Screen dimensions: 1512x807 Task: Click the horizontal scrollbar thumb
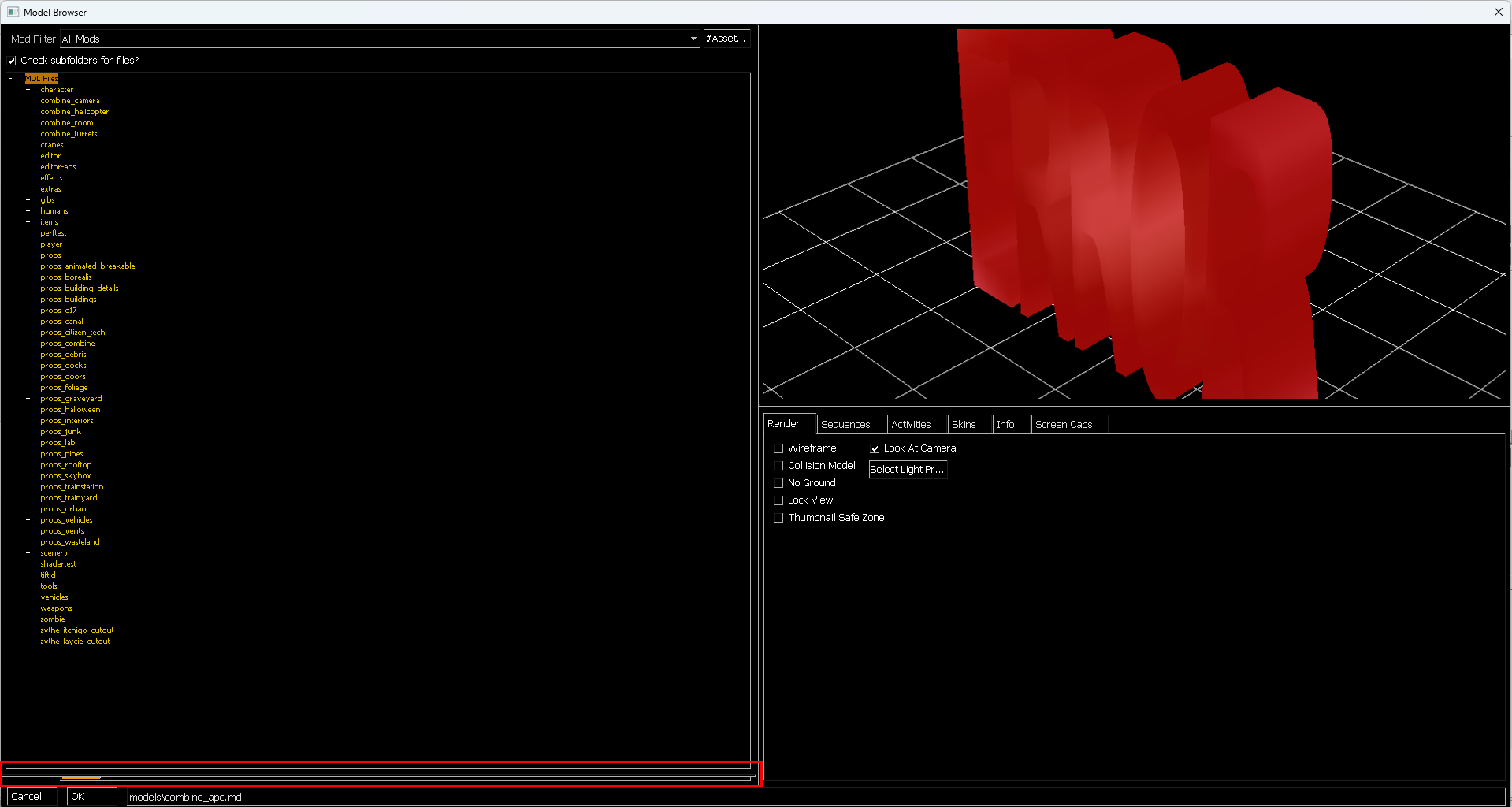pyautogui.click(x=81, y=778)
